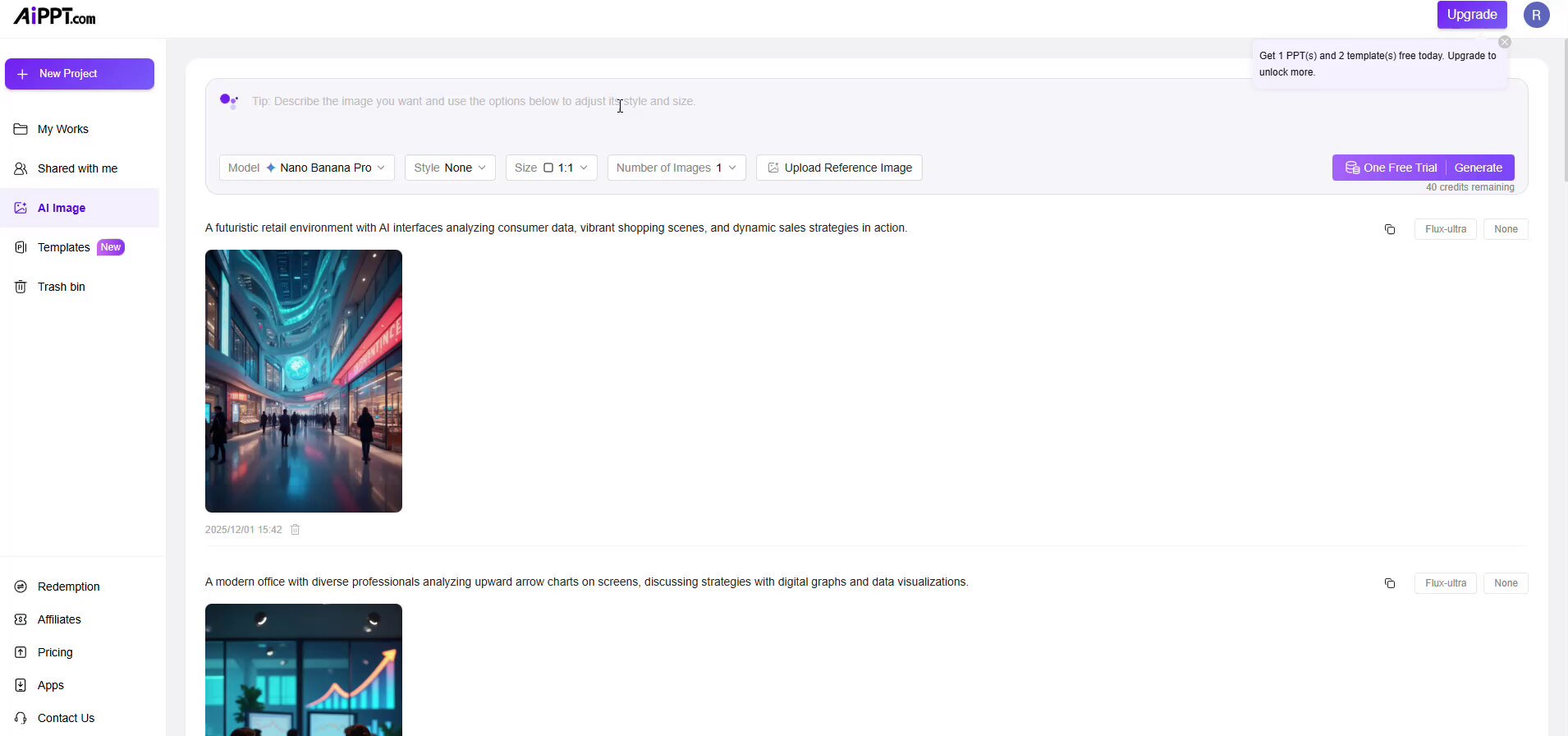The height and width of the screenshot is (736, 1568).
Task: Expand the Style None dropdown
Action: [x=450, y=168]
